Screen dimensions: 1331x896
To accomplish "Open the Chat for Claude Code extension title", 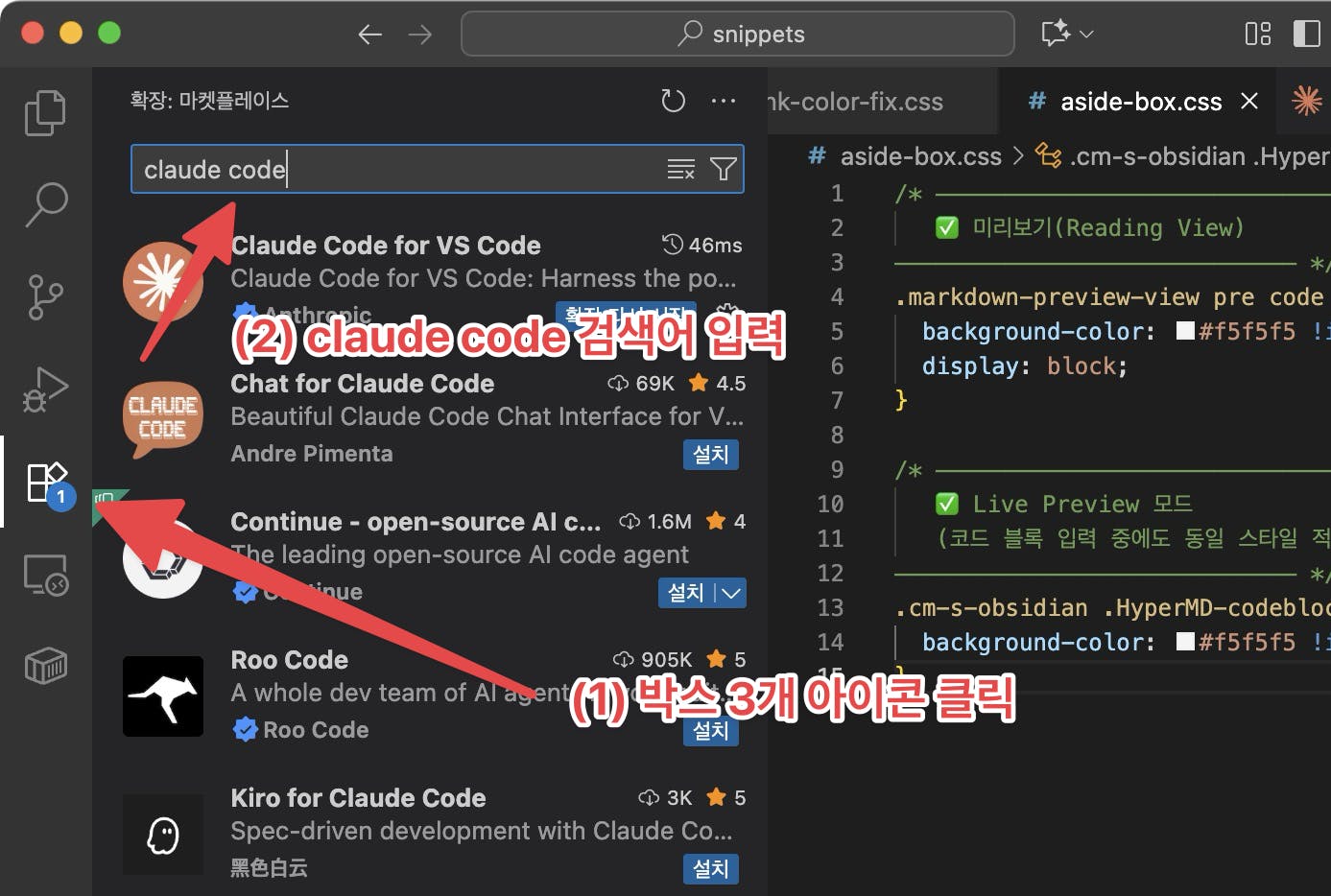I will click(363, 384).
